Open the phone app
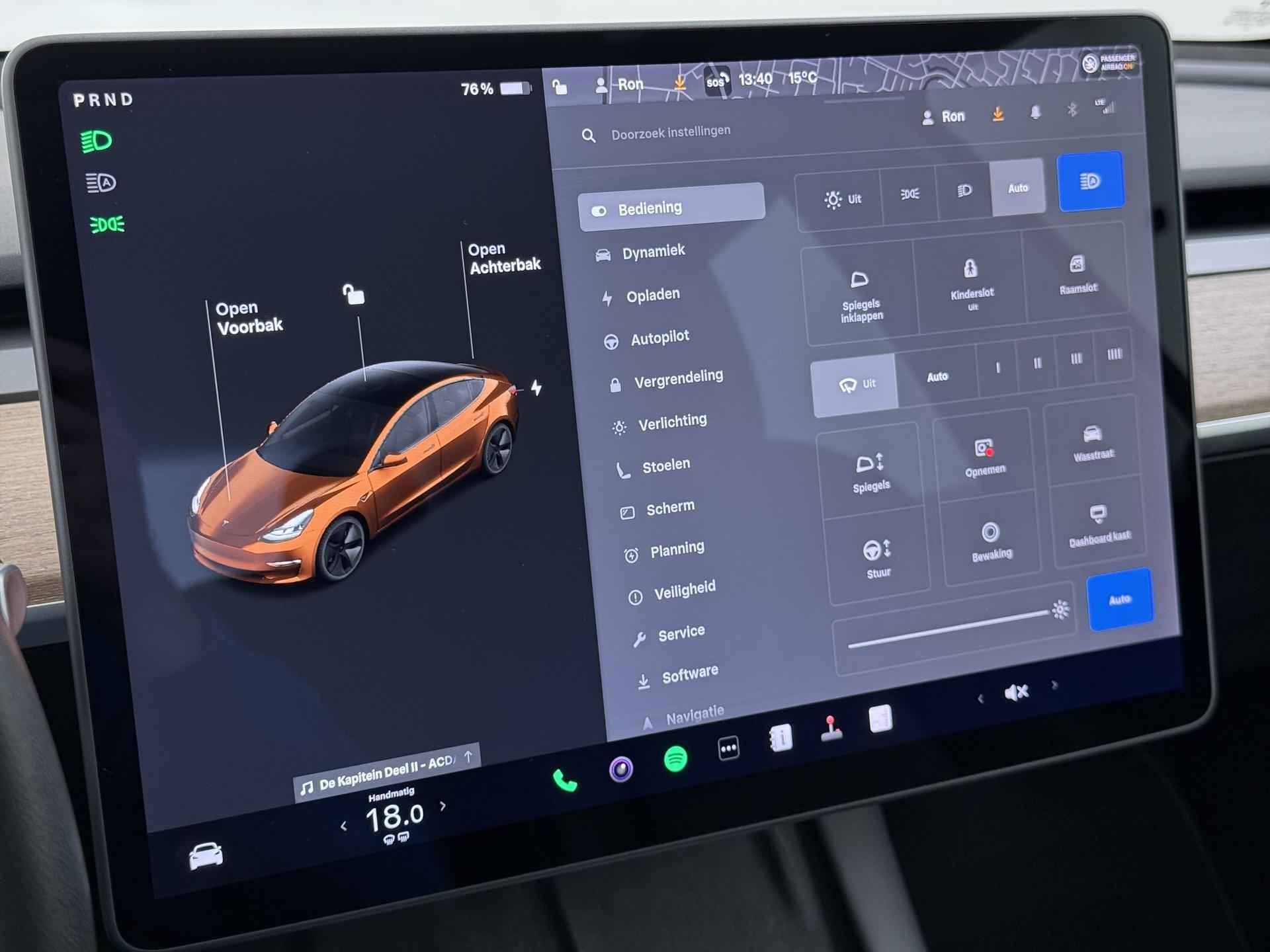This screenshot has height=952, width=1270. click(x=564, y=781)
